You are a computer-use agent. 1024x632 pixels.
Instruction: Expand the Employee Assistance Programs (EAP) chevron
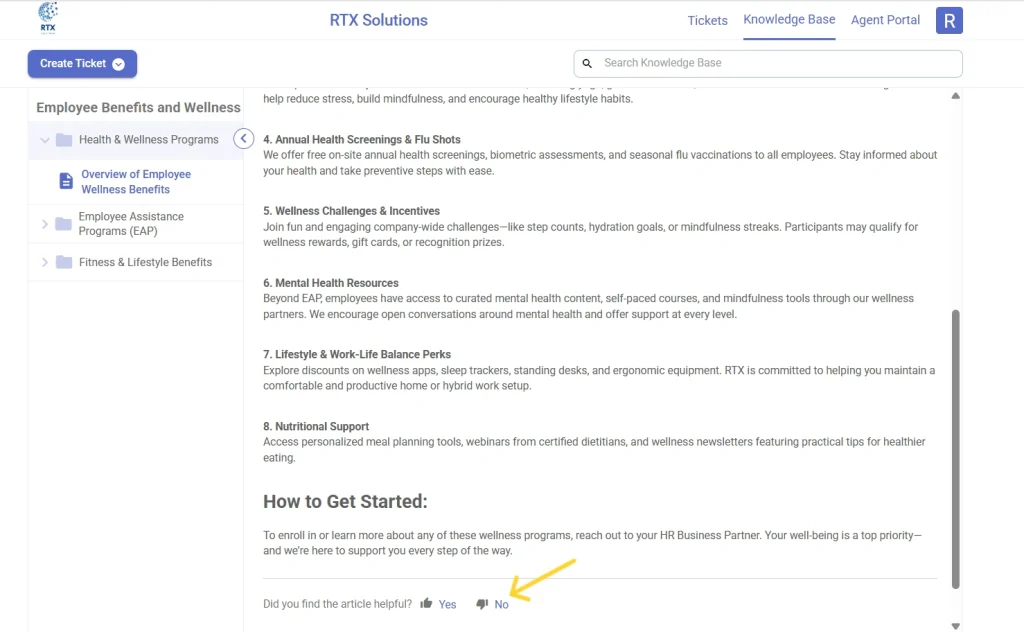click(44, 224)
